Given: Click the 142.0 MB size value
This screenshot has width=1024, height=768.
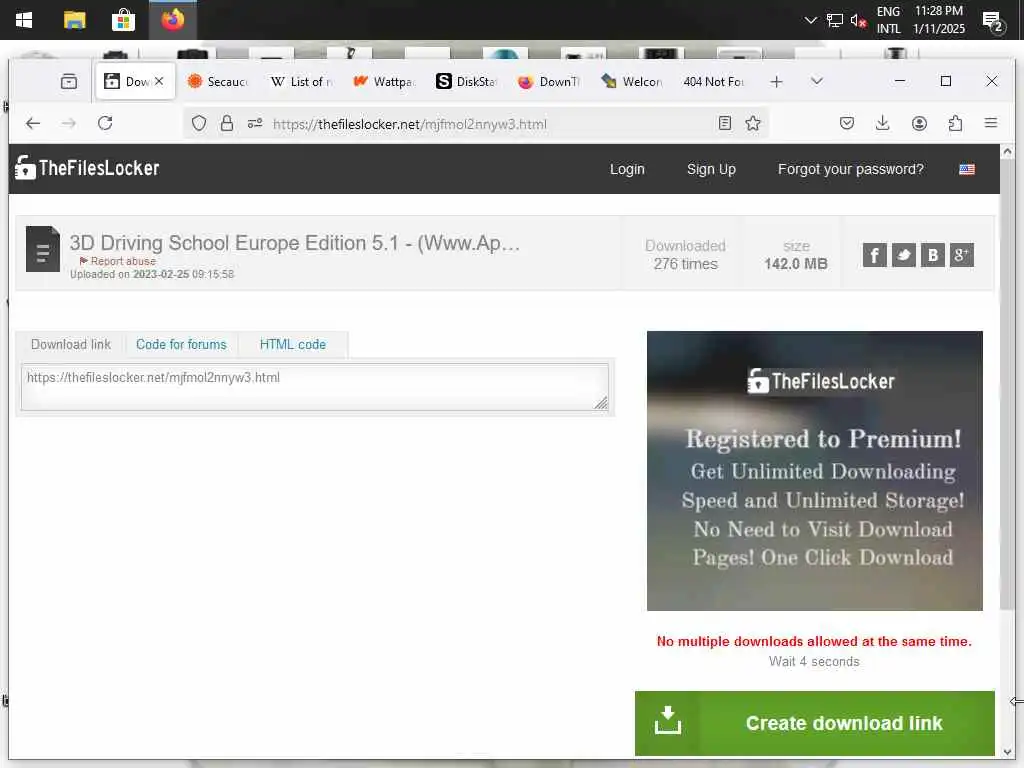Looking at the screenshot, I should tap(795, 264).
